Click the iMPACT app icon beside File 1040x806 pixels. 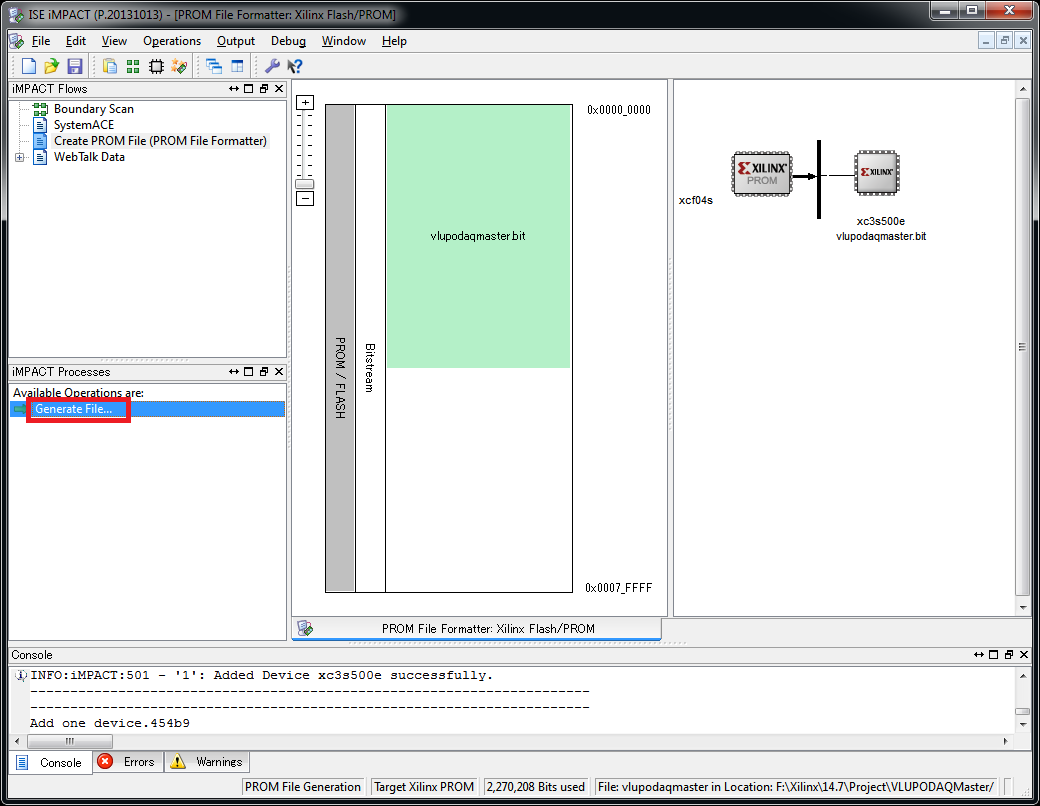point(17,41)
